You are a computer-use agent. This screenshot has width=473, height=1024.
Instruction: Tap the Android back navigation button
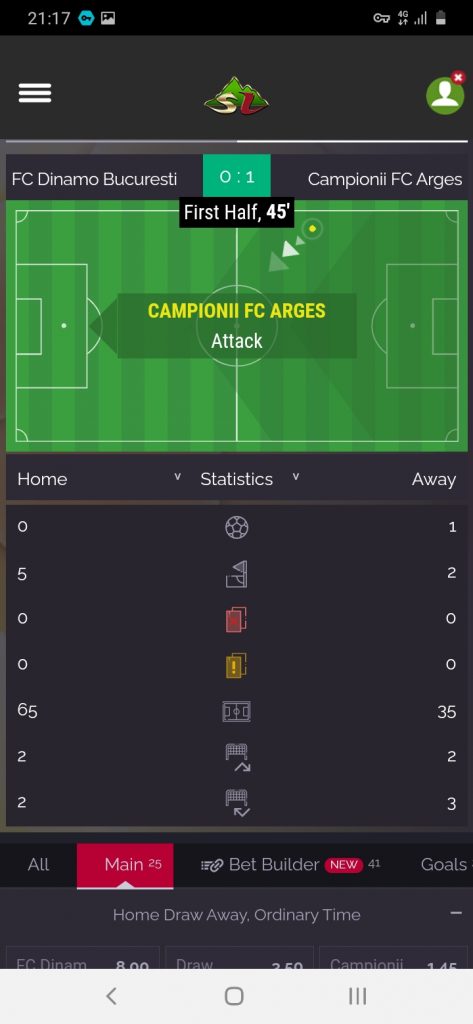pos(112,996)
